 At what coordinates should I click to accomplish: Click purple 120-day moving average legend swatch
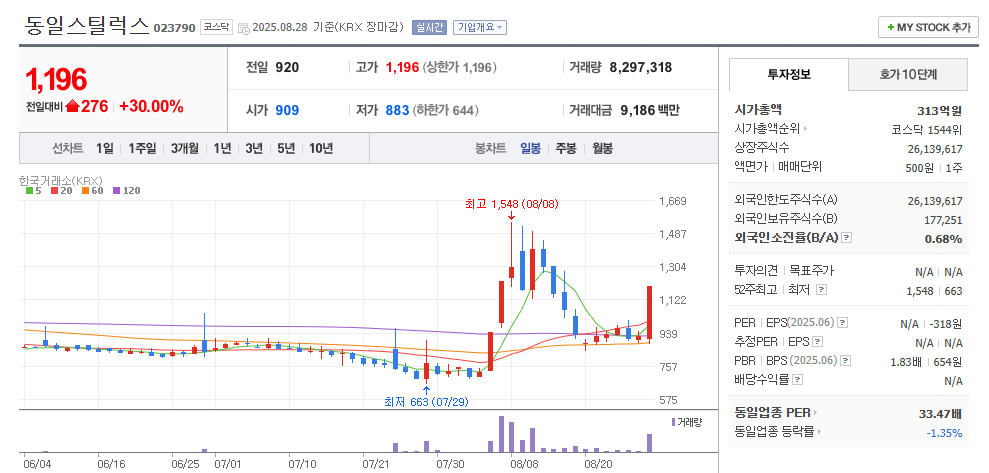point(116,190)
